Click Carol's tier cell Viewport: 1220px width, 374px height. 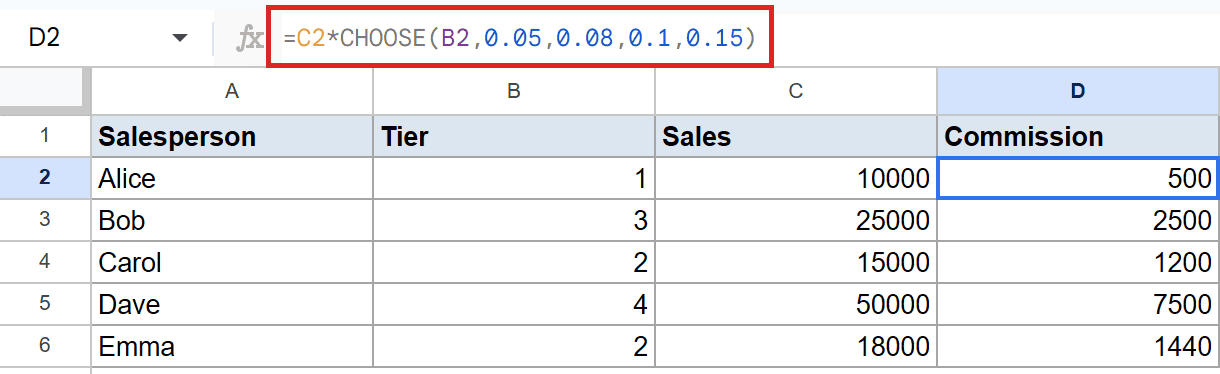pyautogui.click(x=514, y=263)
